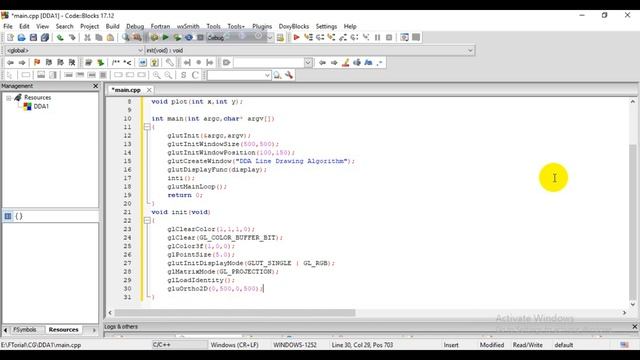Open the Debugging windows icon

click(x=404, y=38)
